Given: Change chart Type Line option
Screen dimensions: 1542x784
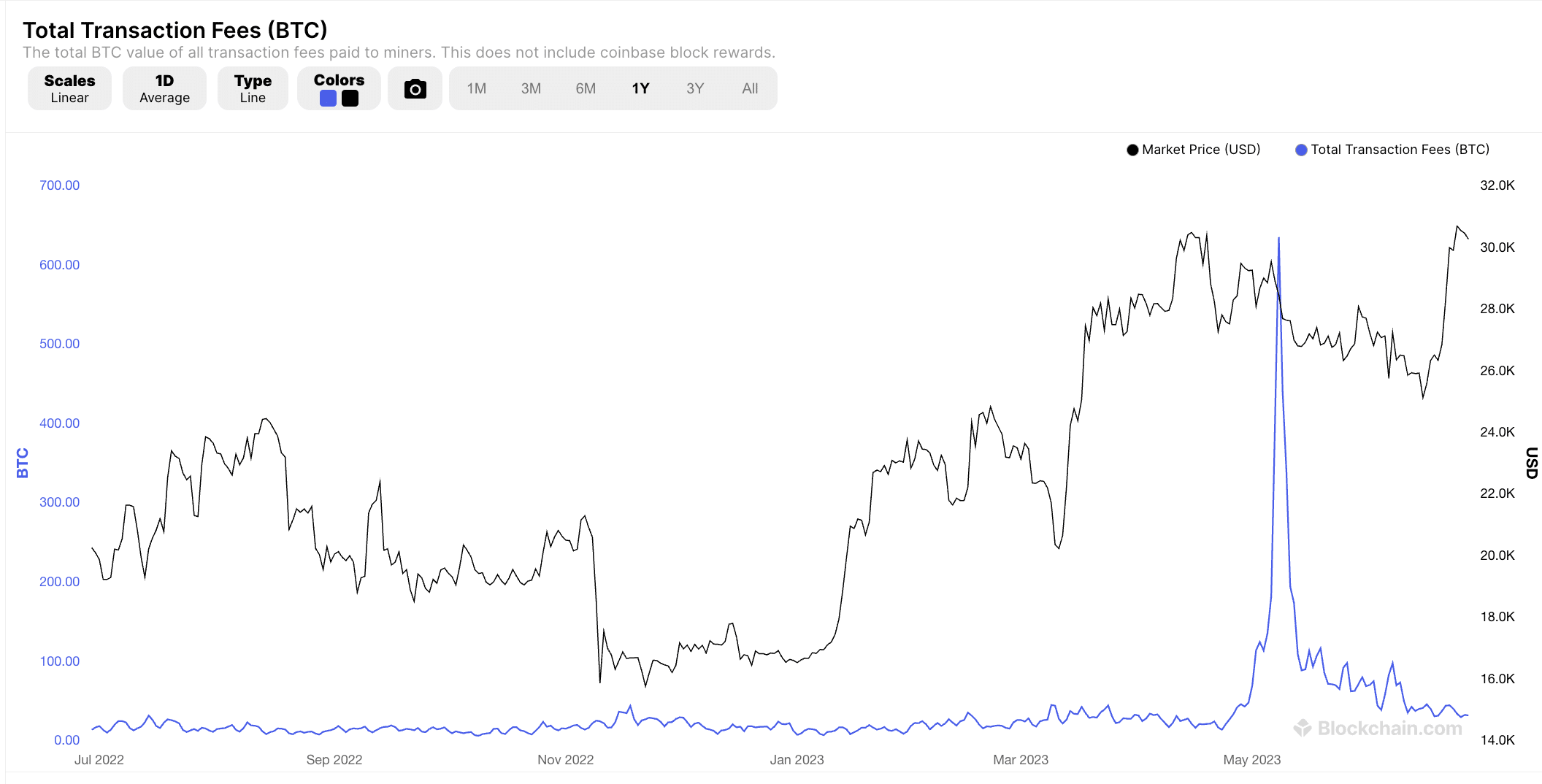Looking at the screenshot, I should tap(253, 89).
